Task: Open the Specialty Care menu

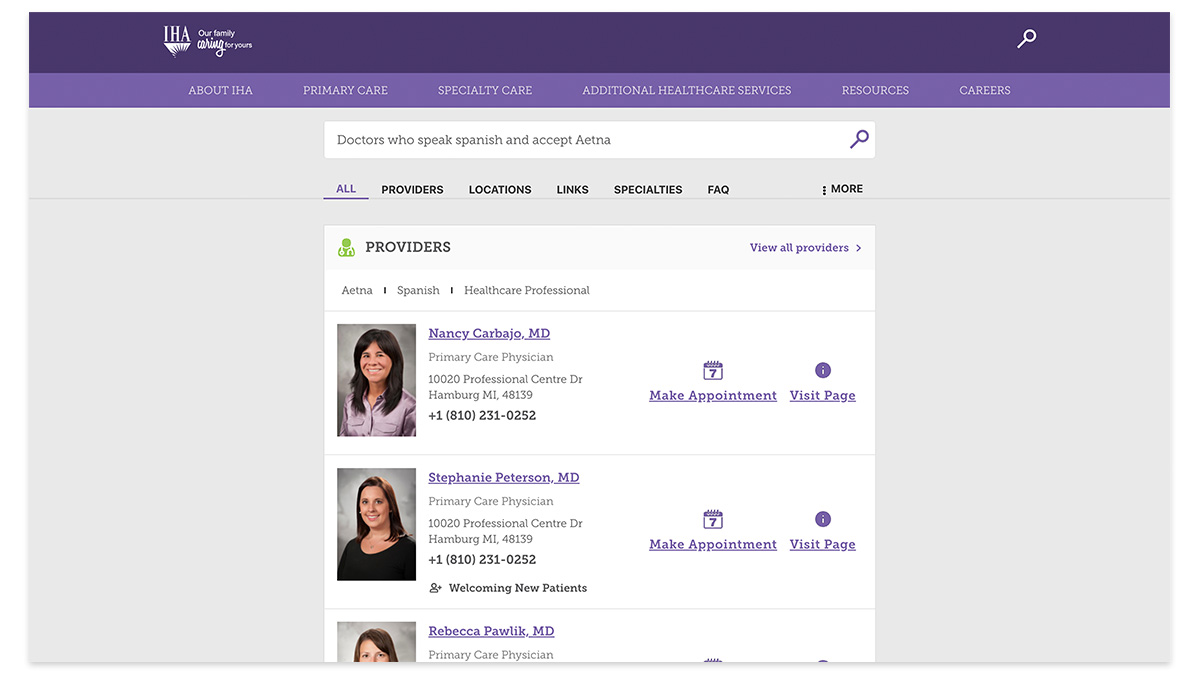Action: 485,90
